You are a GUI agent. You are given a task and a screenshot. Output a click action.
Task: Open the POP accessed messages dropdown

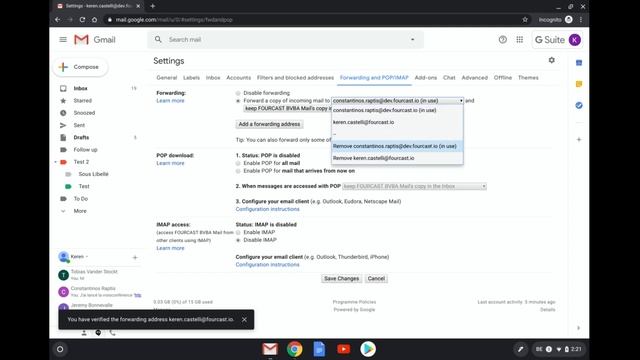click(x=414, y=186)
